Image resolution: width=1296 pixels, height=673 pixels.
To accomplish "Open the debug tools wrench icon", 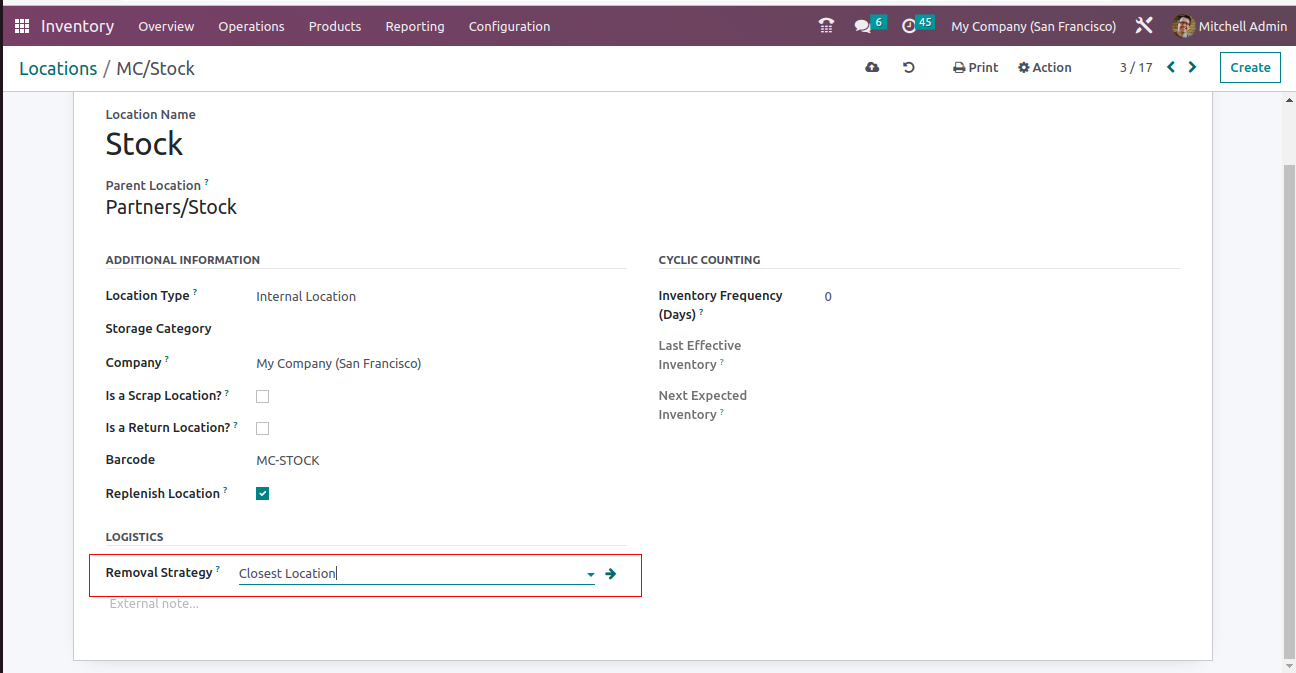I will pos(1144,26).
